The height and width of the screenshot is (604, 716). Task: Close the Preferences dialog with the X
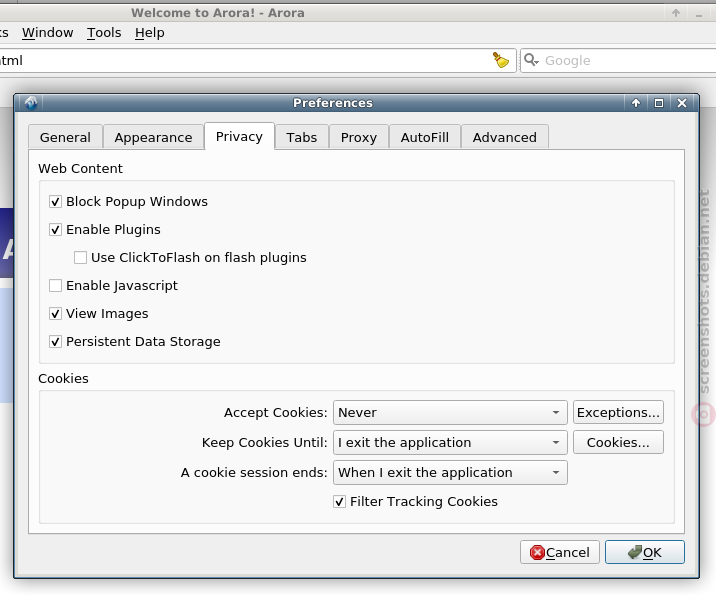(x=682, y=103)
